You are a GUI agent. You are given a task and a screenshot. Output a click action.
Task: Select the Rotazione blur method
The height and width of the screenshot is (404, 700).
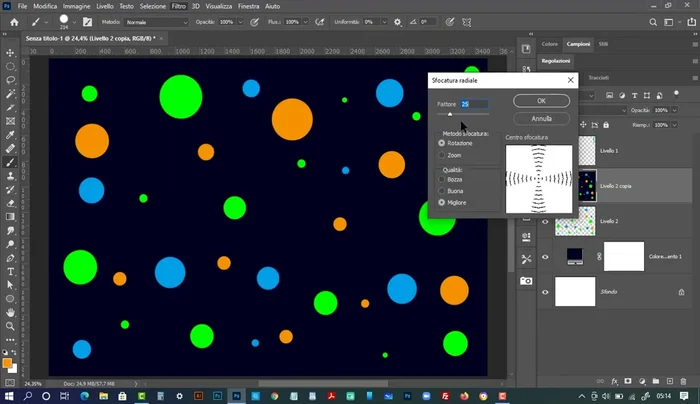[443, 143]
